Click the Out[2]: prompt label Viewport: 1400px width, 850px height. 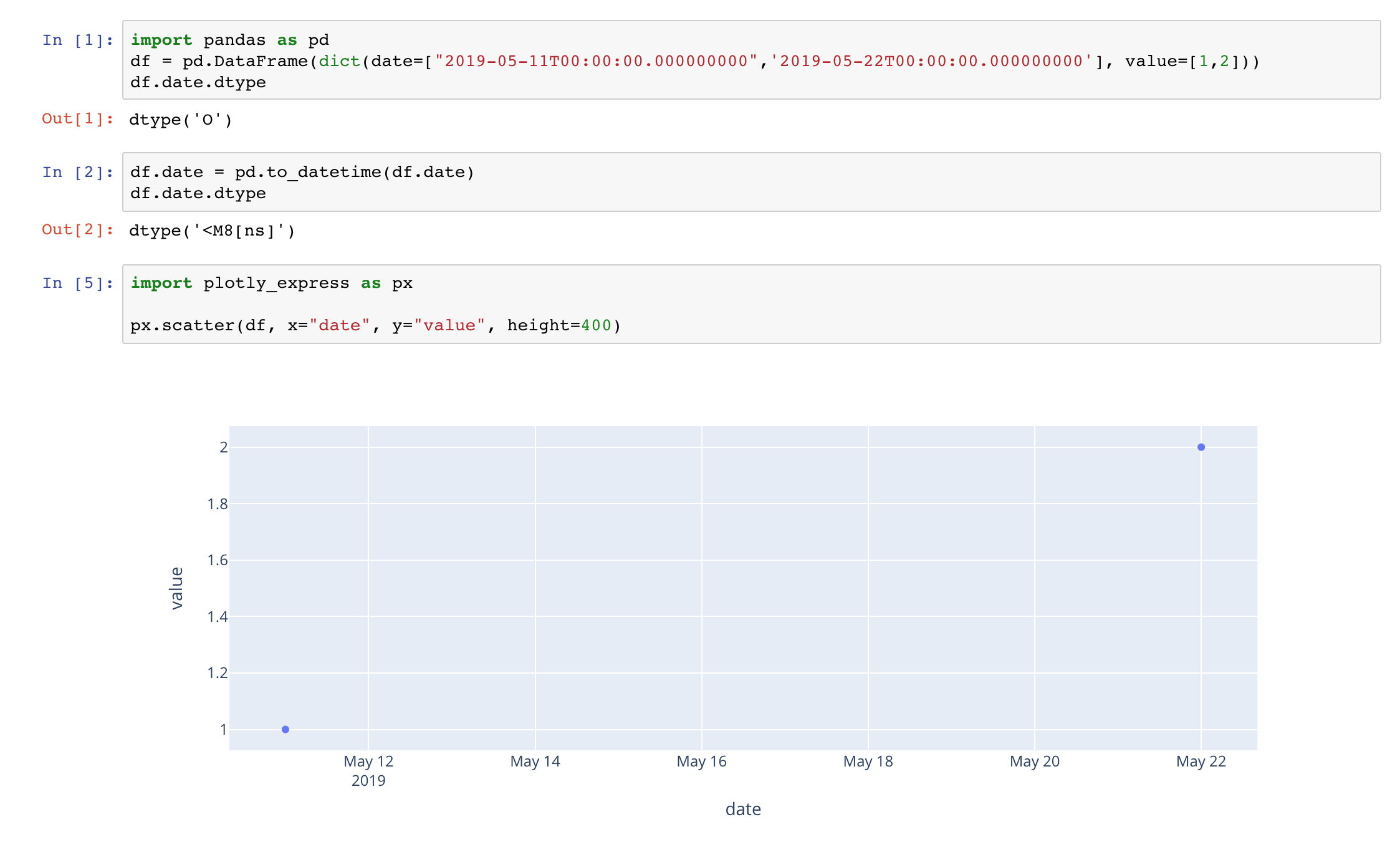78,230
